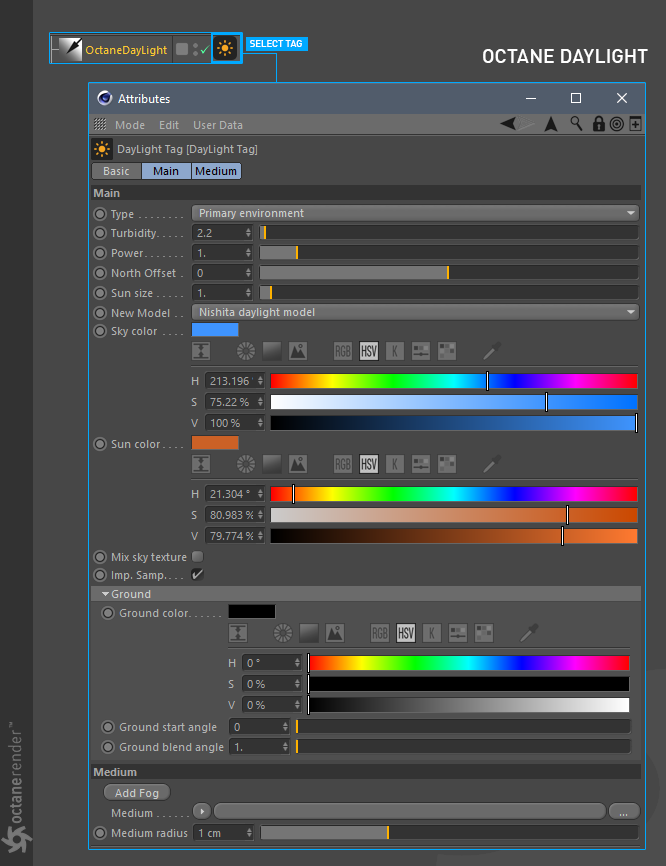Click the Medium radius stepper arrows
666x866 pixels.
pyautogui.click(x=249, y=833)
